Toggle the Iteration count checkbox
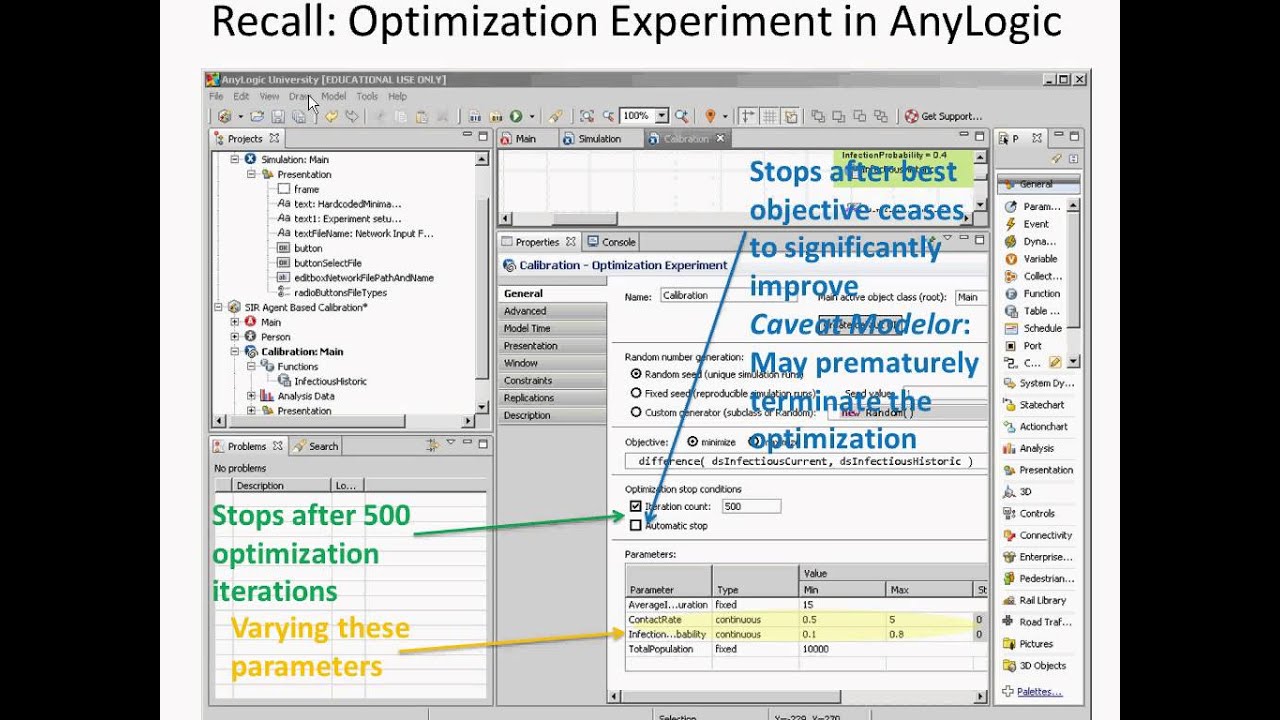The height and width of the screenshot is (720, 1280). [x=636, y=507]
